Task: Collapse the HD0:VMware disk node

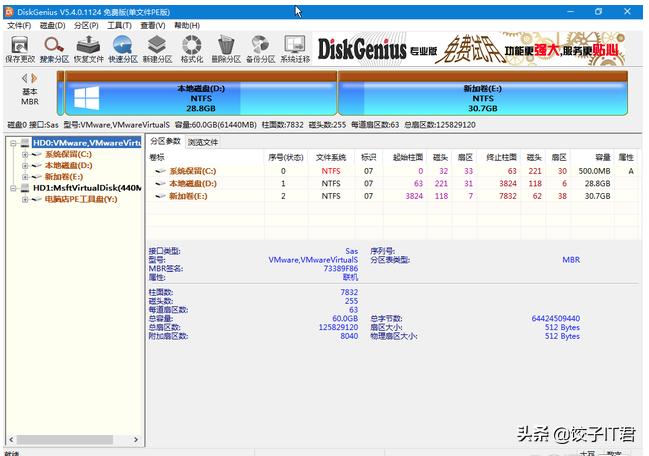Action: coord(13,143)
